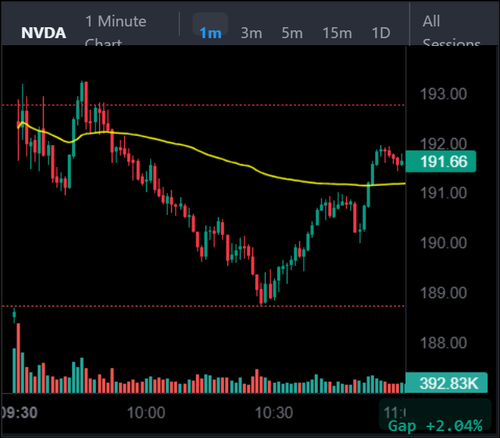Click the 10:30 time axis label
The width and height of the screenshot is (500, 438).
click(274, 413)
